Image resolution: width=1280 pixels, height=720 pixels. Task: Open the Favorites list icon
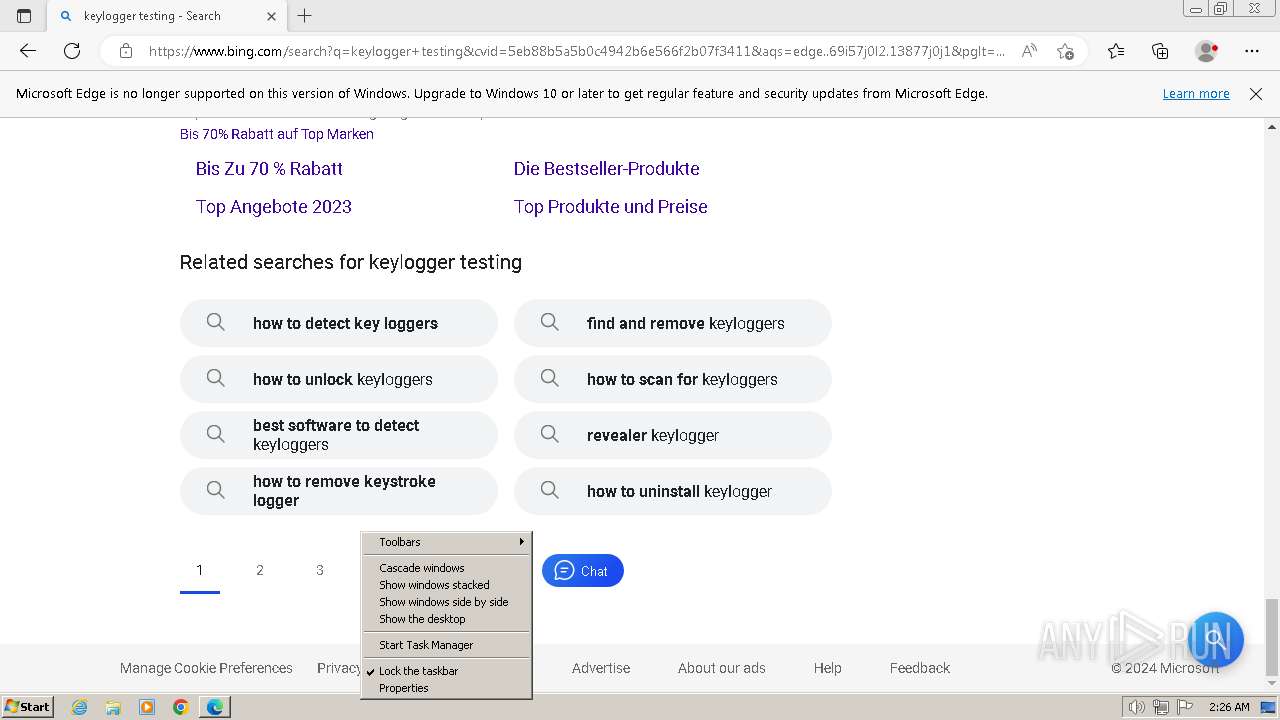click(x=1116, y=51)
